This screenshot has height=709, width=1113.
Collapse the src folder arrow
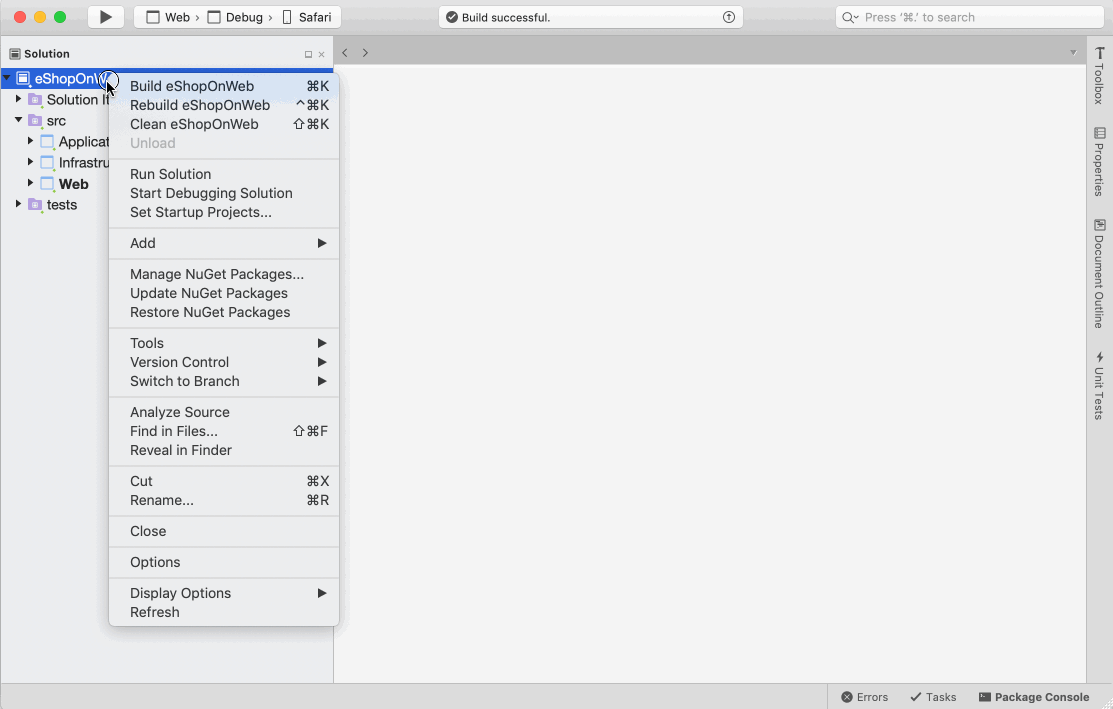[18, 120]
